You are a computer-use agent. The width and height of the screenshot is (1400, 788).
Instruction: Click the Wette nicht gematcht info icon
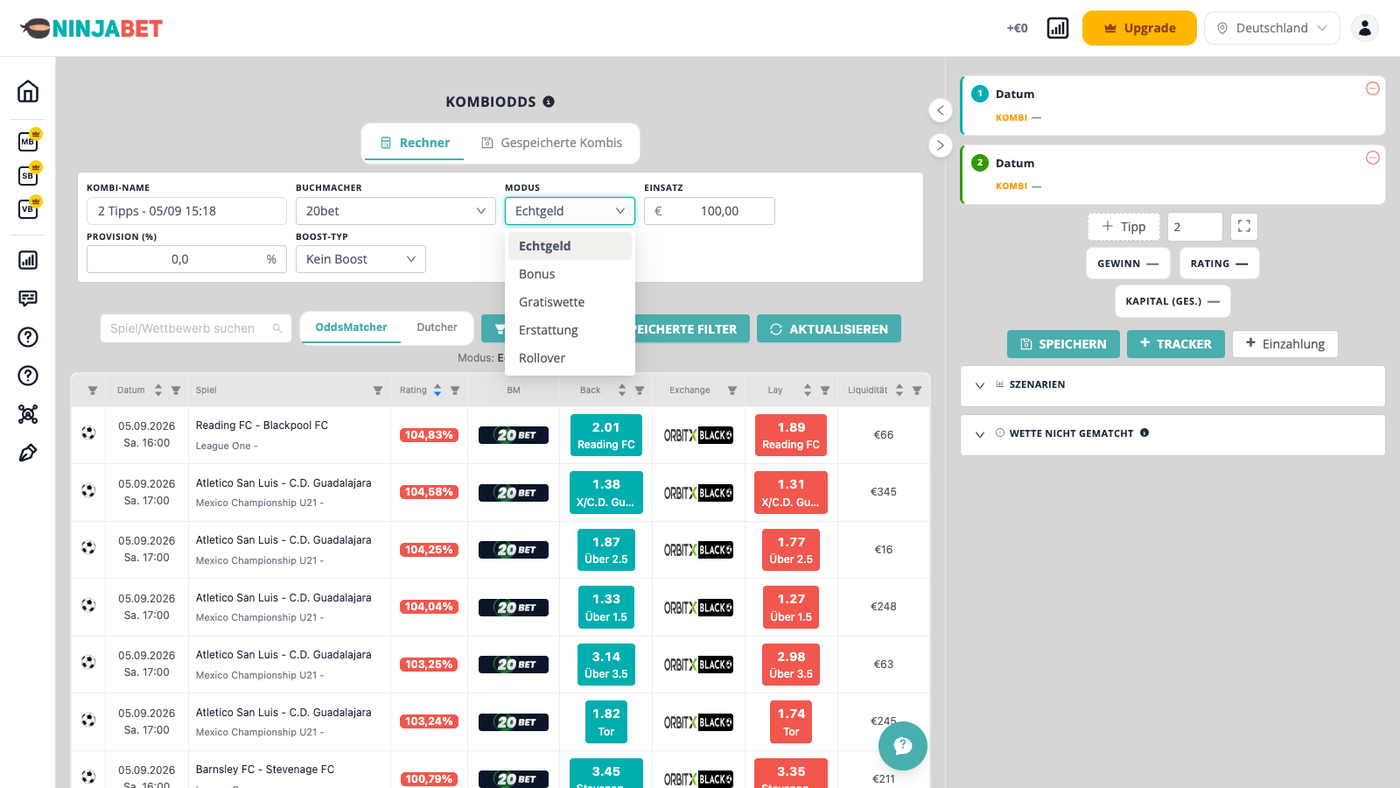(x=1144, y=433)
